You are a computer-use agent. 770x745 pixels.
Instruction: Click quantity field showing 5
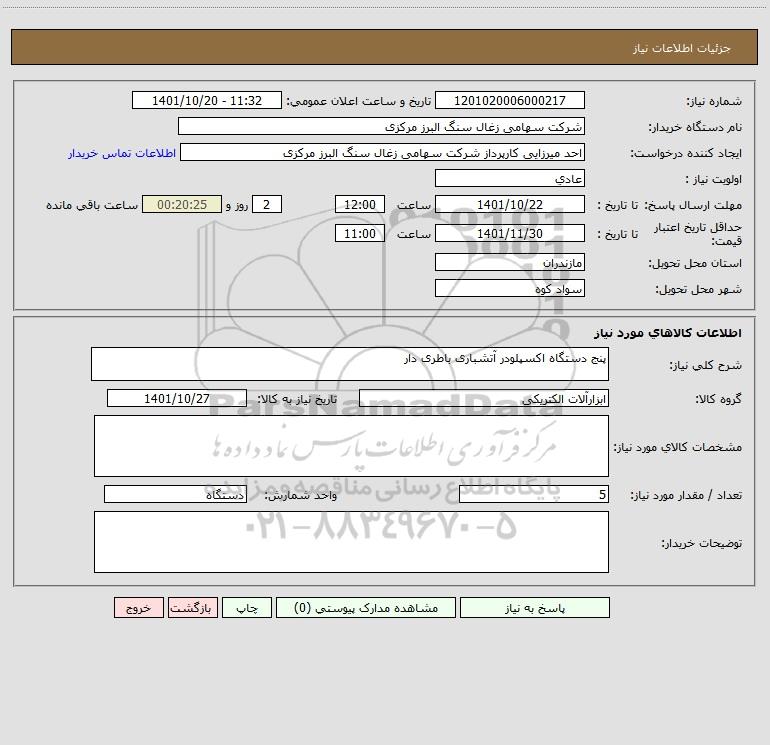pos(534,495)
